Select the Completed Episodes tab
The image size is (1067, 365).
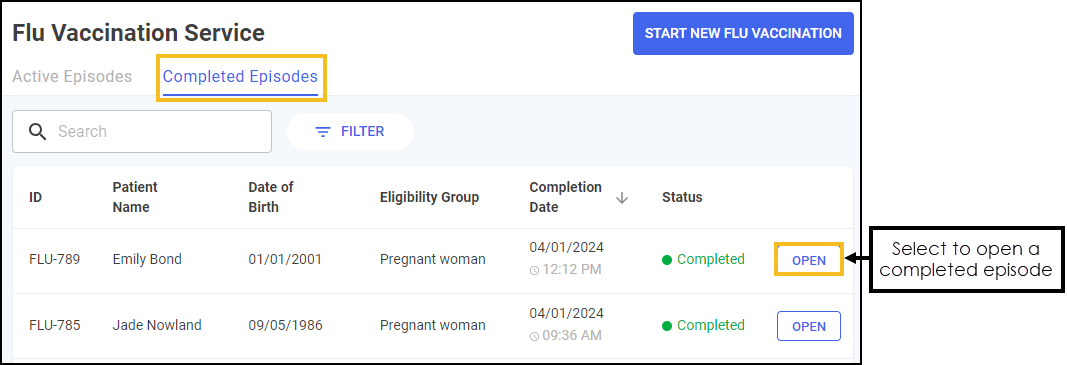tap(240, 76)
